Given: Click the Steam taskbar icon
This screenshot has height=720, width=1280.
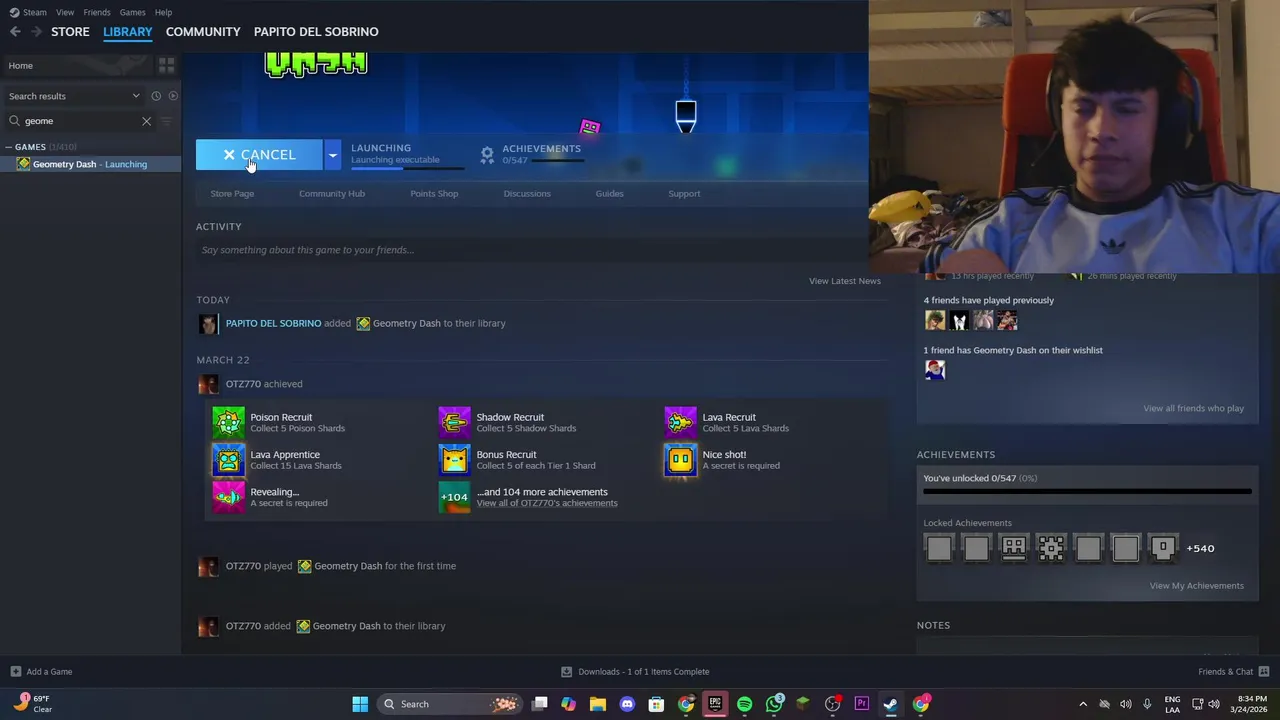Looking at the screenshot, I should tap(890, 704).
